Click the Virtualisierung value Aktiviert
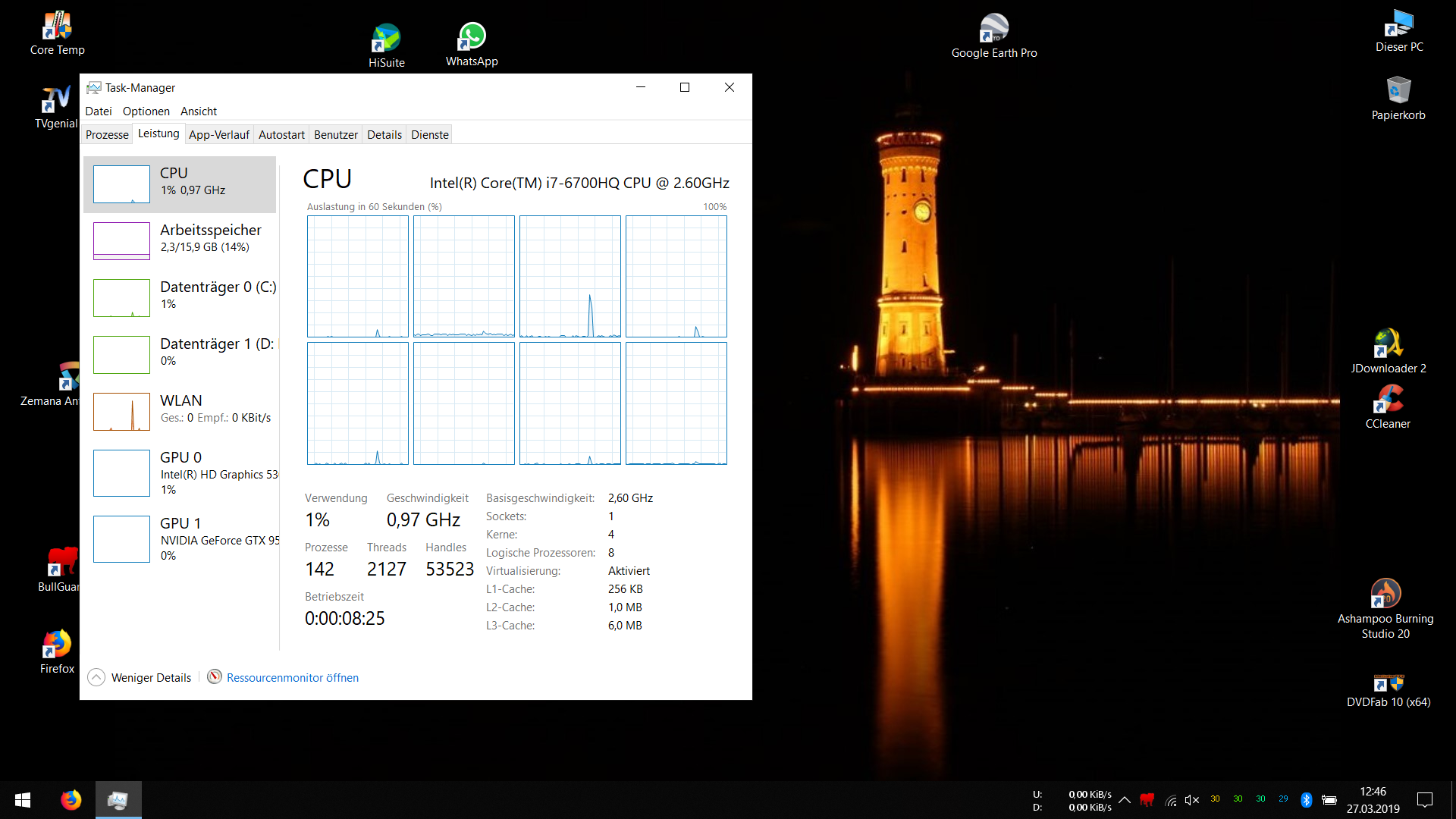This screenshot has width=1456, height=819. coord(629,571)
